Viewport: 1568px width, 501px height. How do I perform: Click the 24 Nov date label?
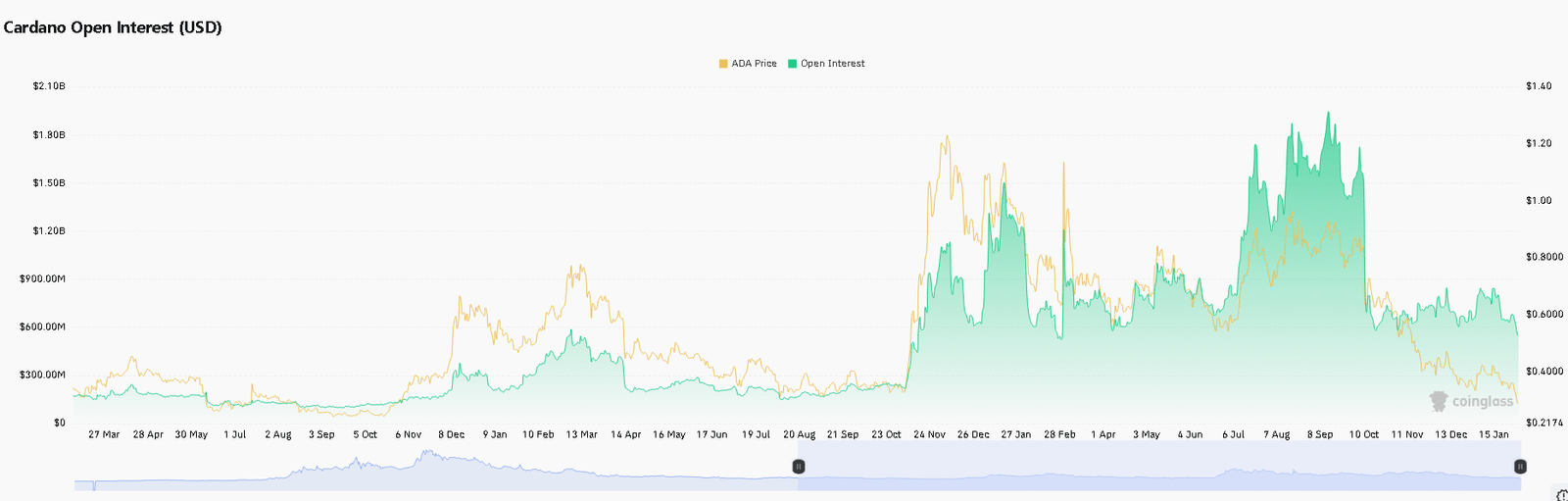pos(929,434)
